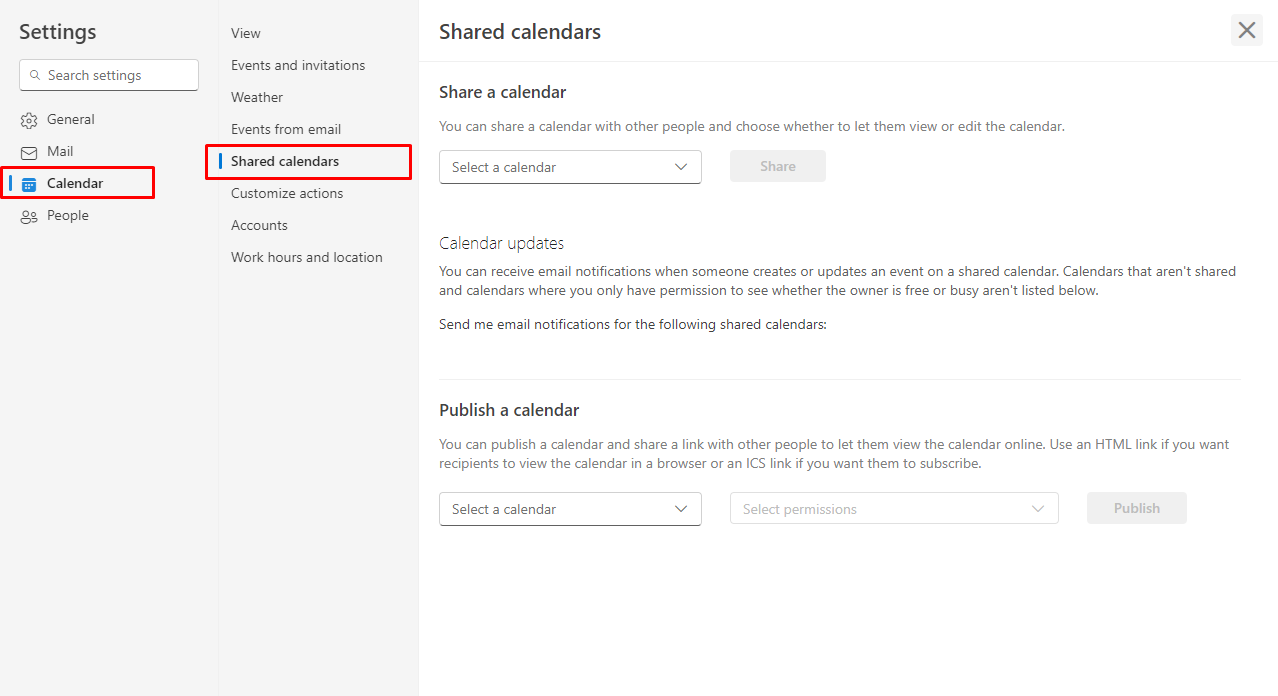Open Select a calendar dropdown under Share
Image resolution: width=1278 pixels, height=696 pixels.
(x=570, y=167)
